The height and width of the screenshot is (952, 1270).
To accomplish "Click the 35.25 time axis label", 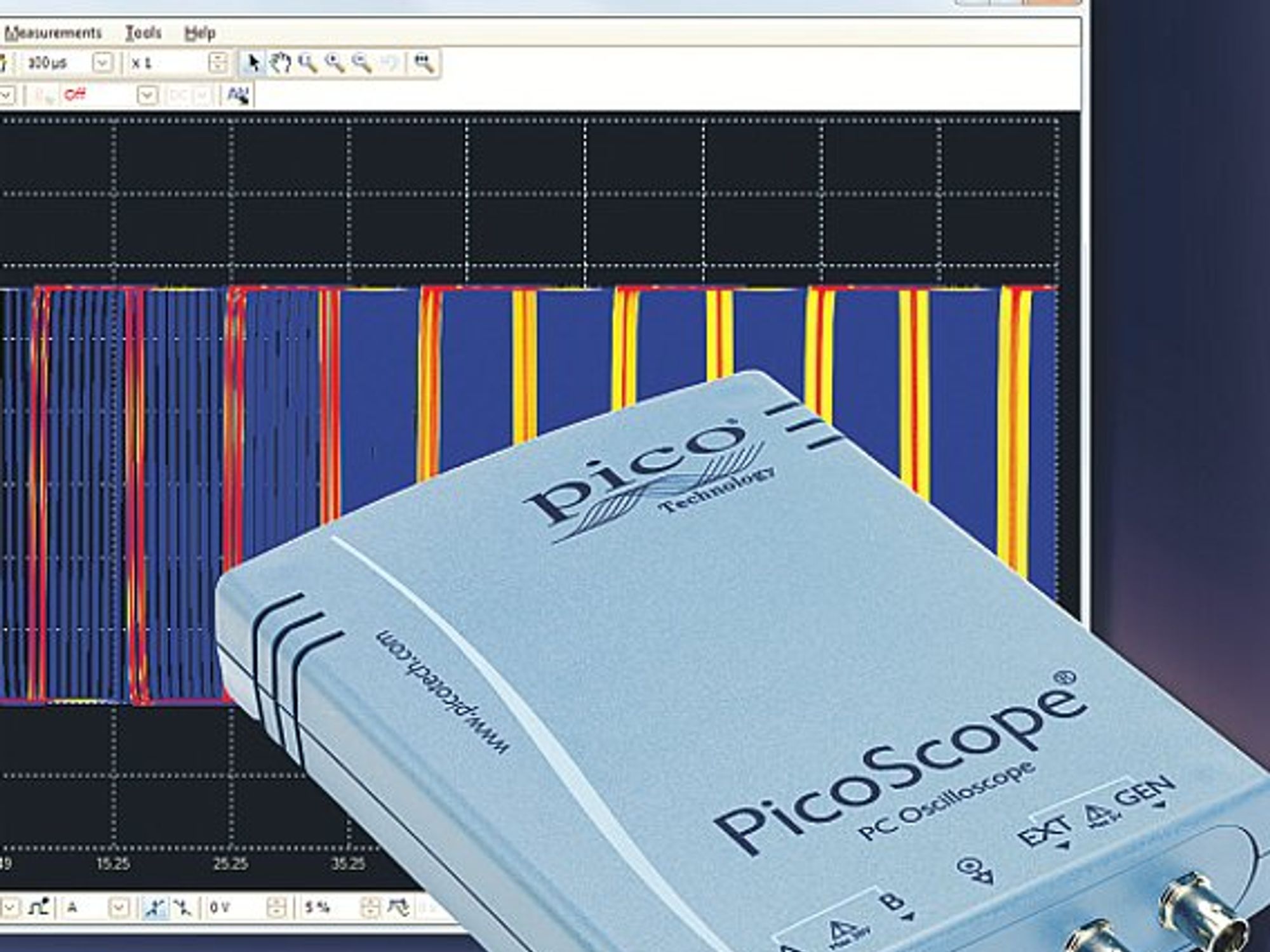I will coord(349,863).
